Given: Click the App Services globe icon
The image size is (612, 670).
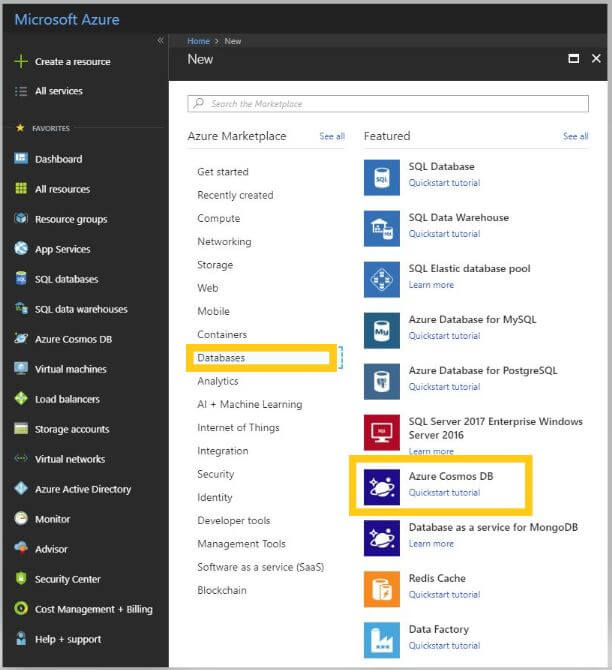Looking at the screenshot, I should [x=21, y=248].
